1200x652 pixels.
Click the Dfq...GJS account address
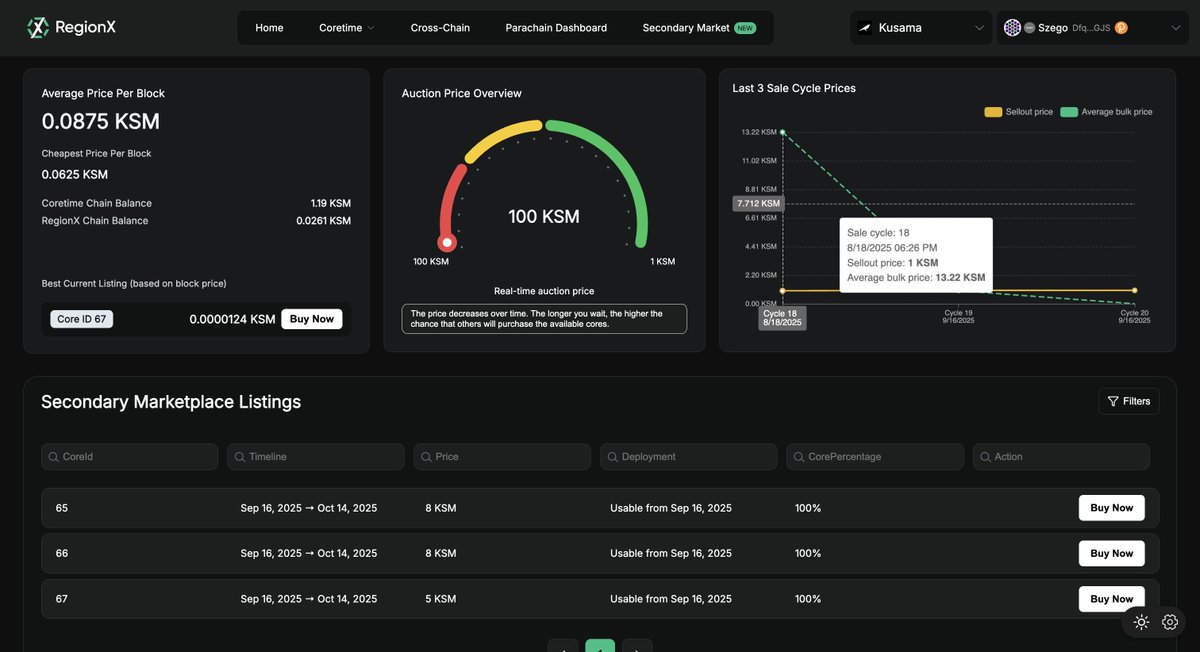click(1091, 28)
